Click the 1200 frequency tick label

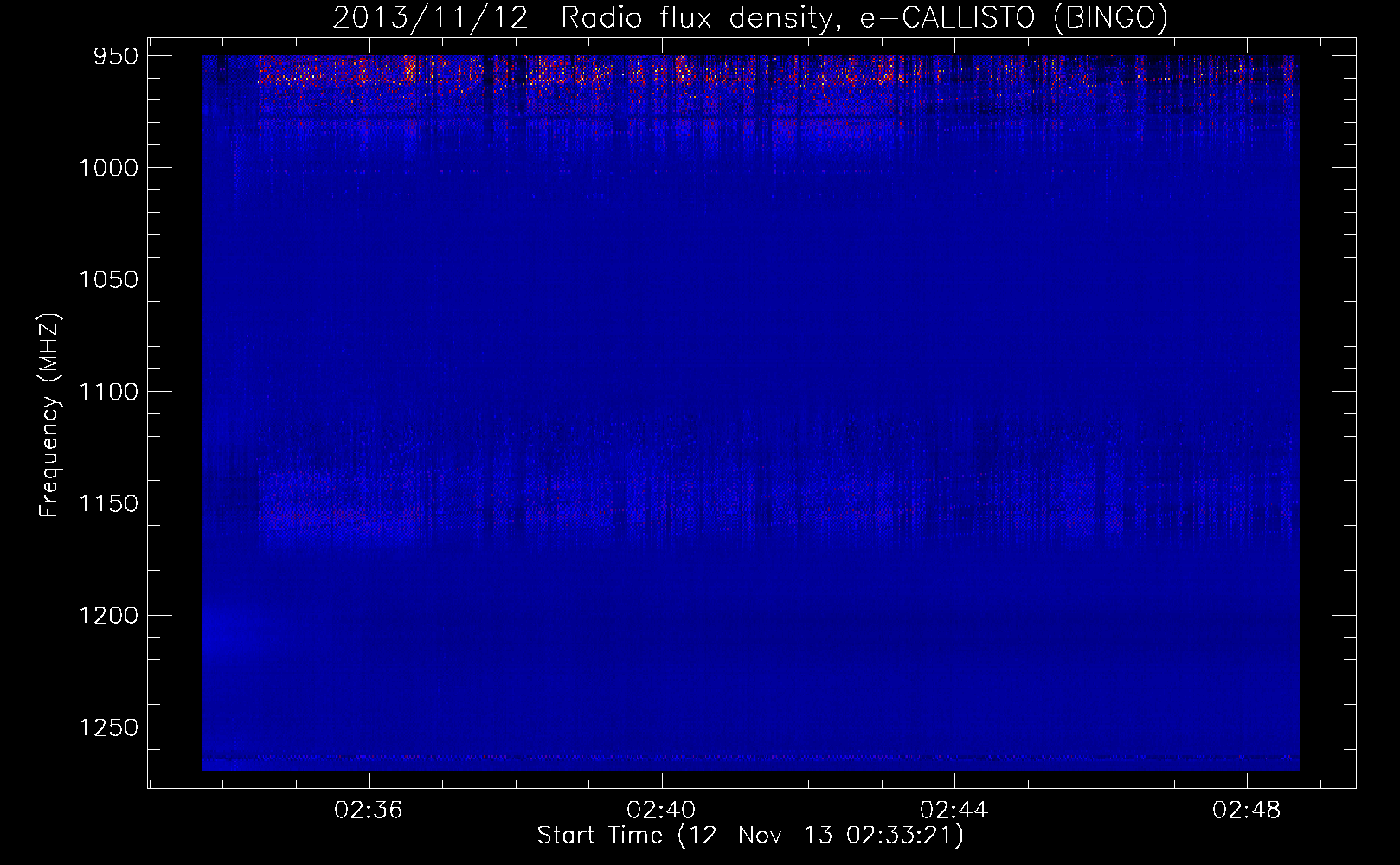(108, 615)
